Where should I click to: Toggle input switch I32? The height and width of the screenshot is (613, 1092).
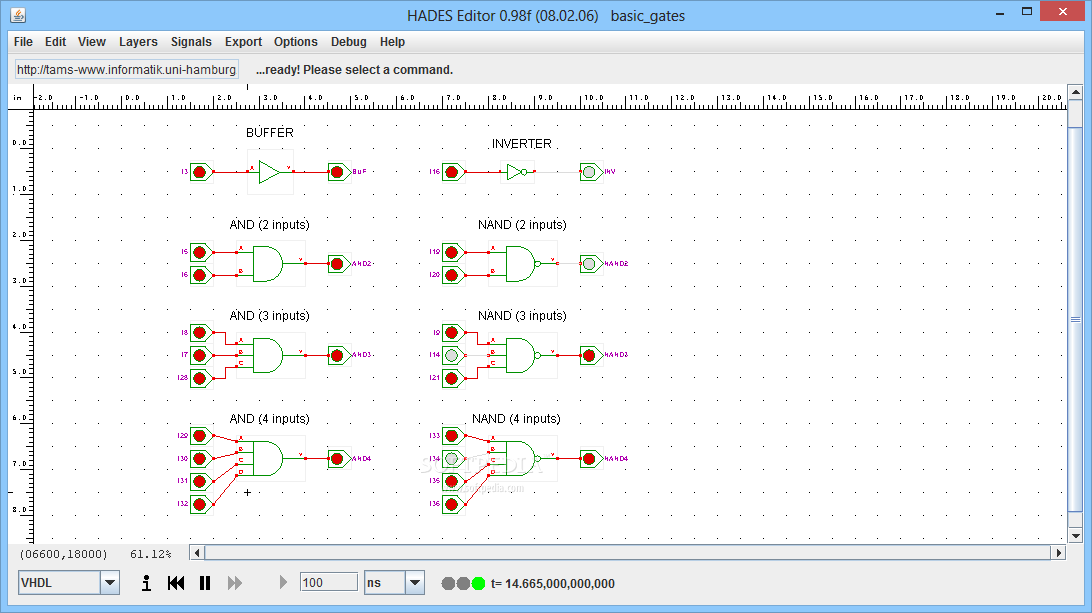tap(201, 504)
